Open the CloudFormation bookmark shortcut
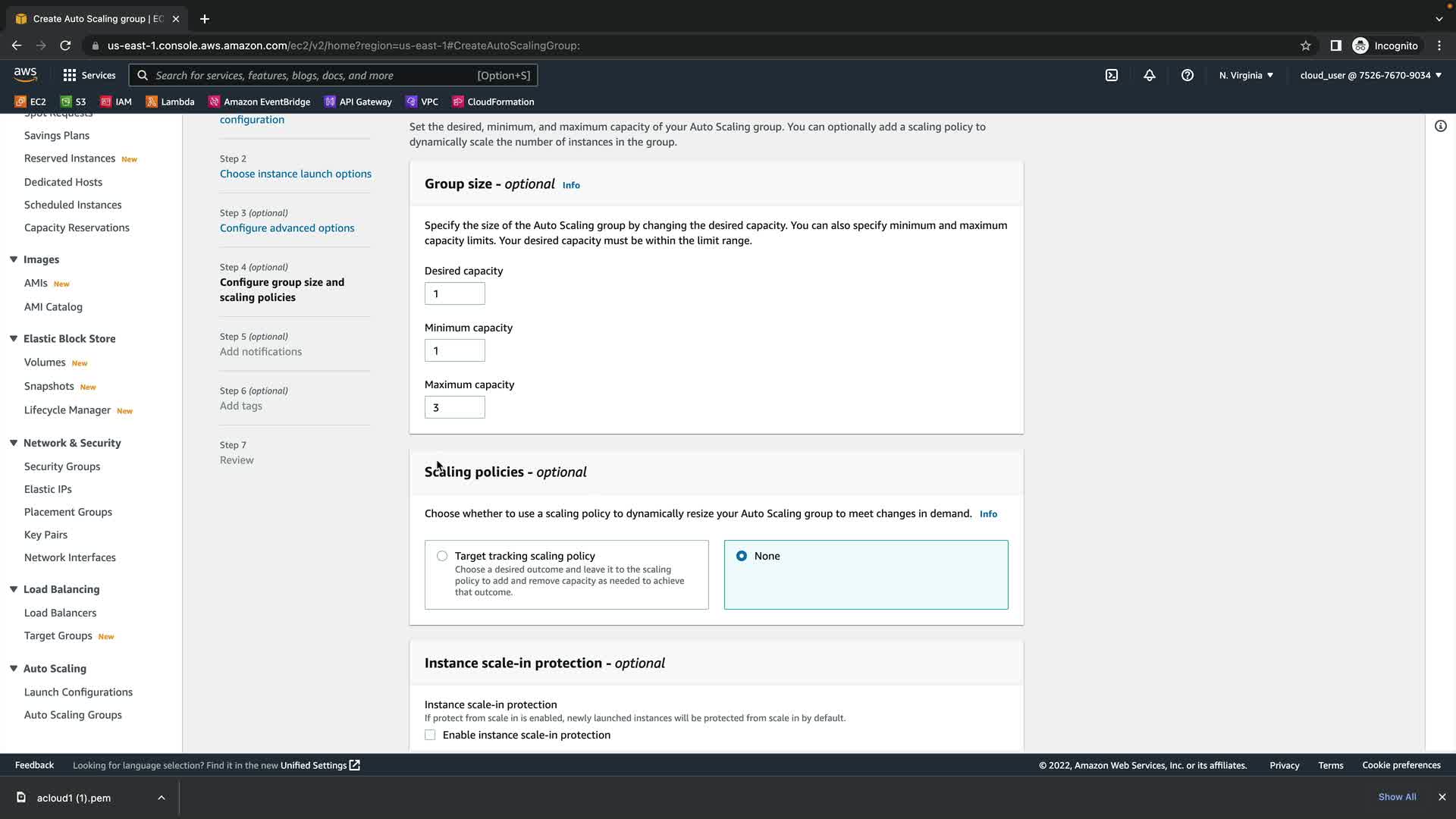1456x819 pixels. [494, 102]
